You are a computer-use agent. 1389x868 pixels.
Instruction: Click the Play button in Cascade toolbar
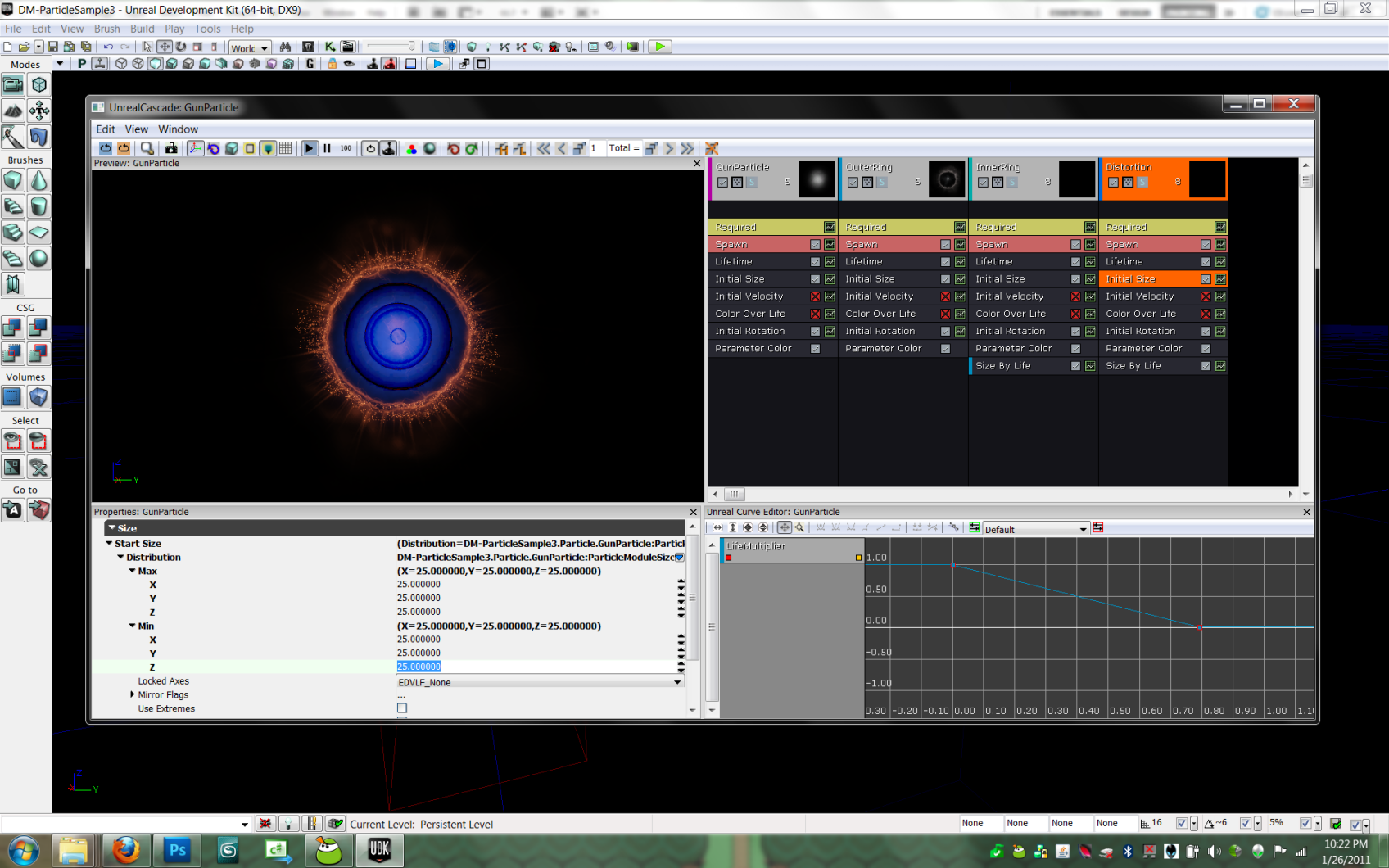pos(309,148)
